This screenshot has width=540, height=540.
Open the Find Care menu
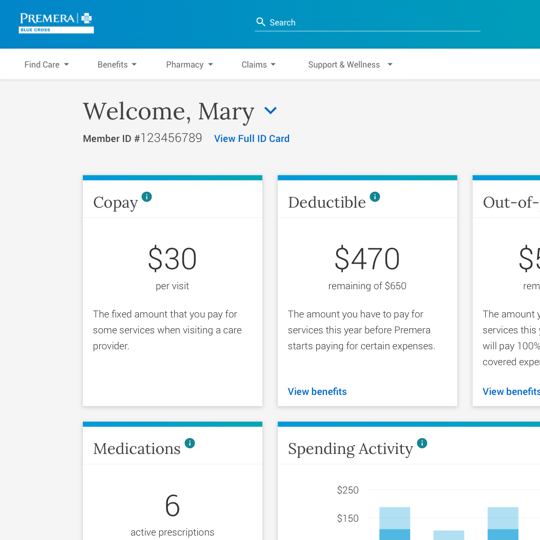(46, 64)
